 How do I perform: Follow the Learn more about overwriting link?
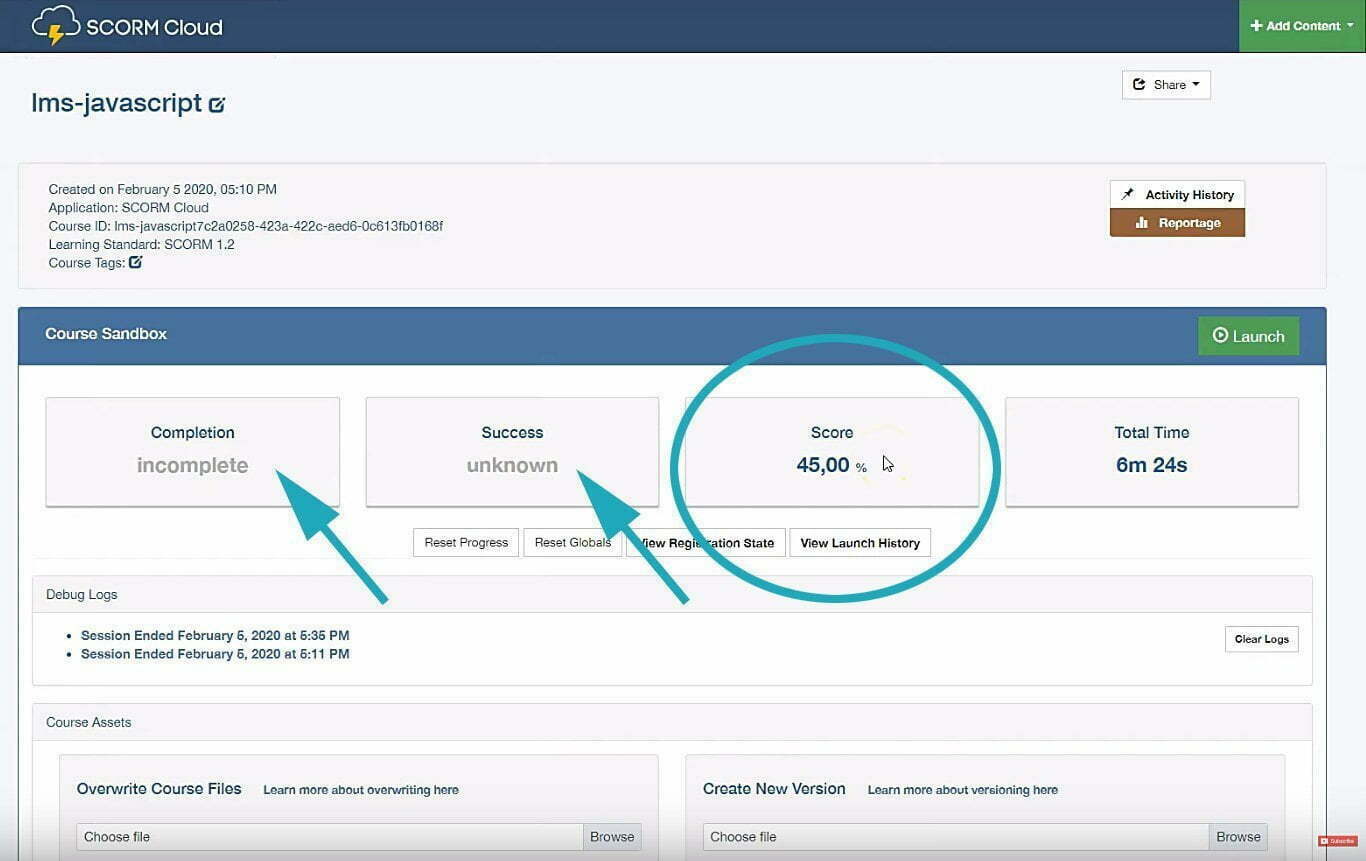pos(361,790)
